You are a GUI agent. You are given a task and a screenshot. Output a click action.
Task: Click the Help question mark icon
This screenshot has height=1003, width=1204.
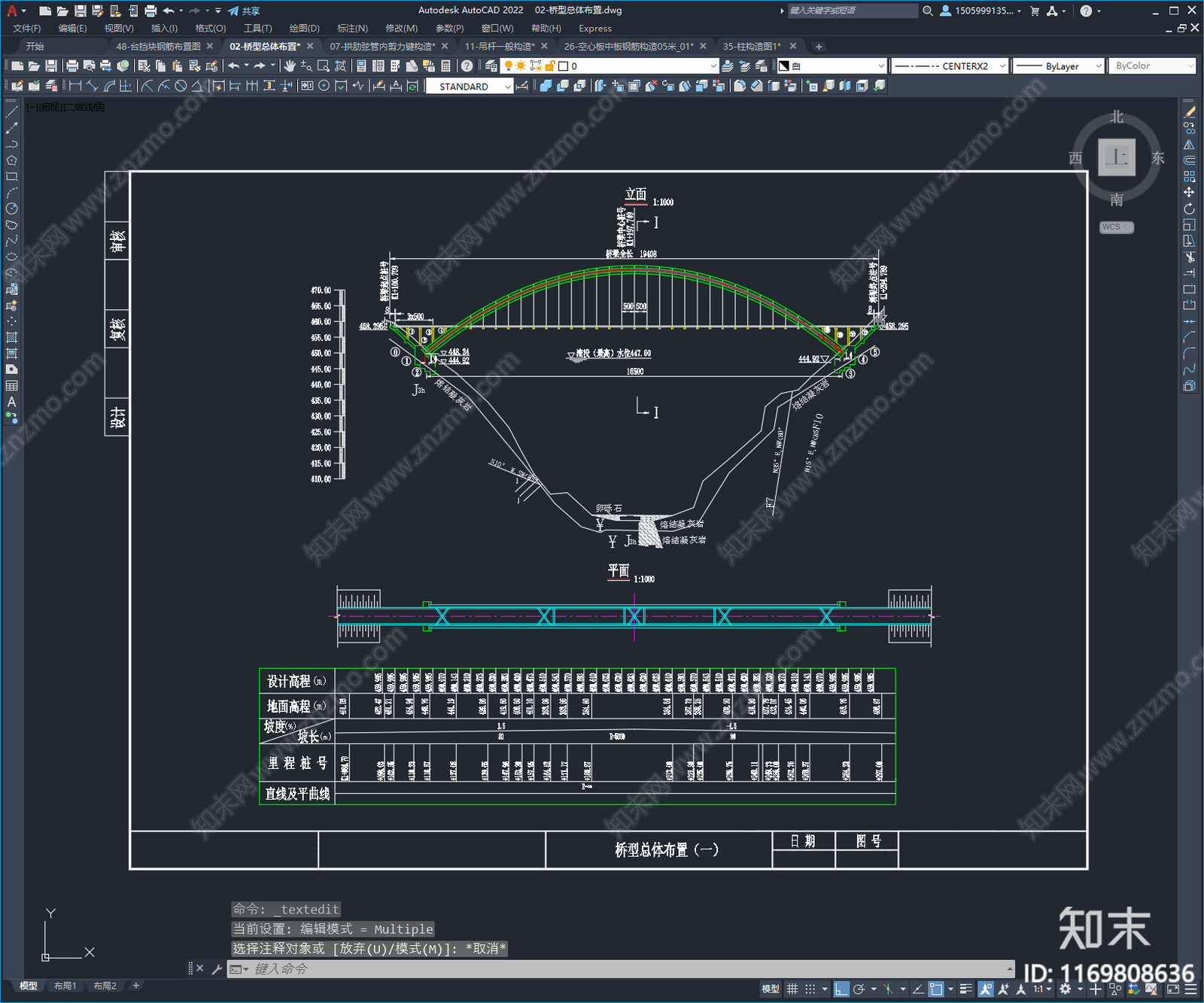[x=467, y=66]
